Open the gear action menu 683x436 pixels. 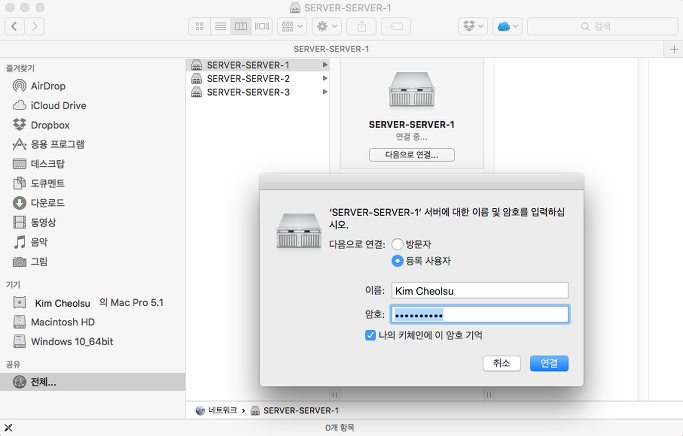click(327, 27)
